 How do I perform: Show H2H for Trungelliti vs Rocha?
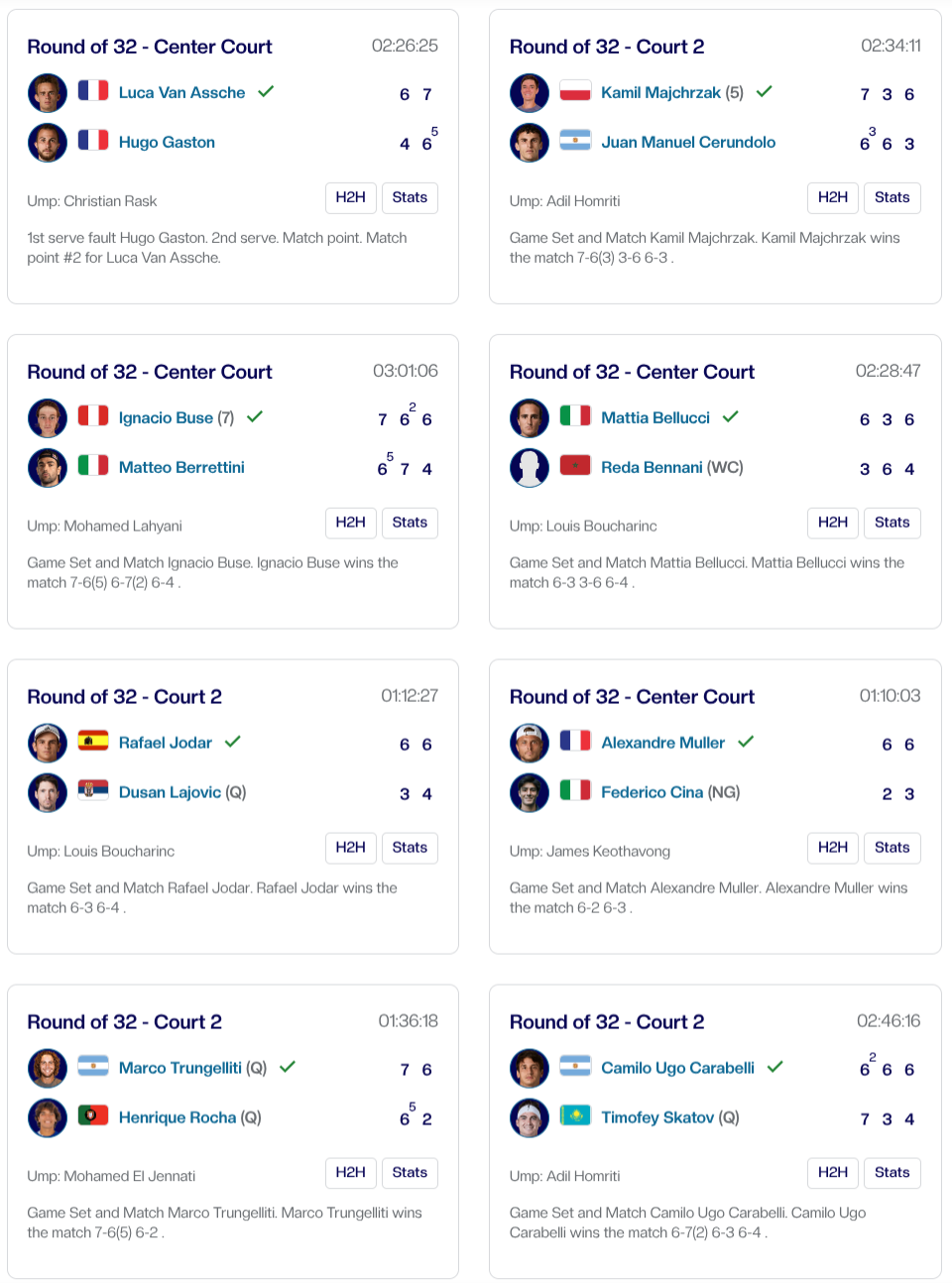click(x=350, y=1173)
